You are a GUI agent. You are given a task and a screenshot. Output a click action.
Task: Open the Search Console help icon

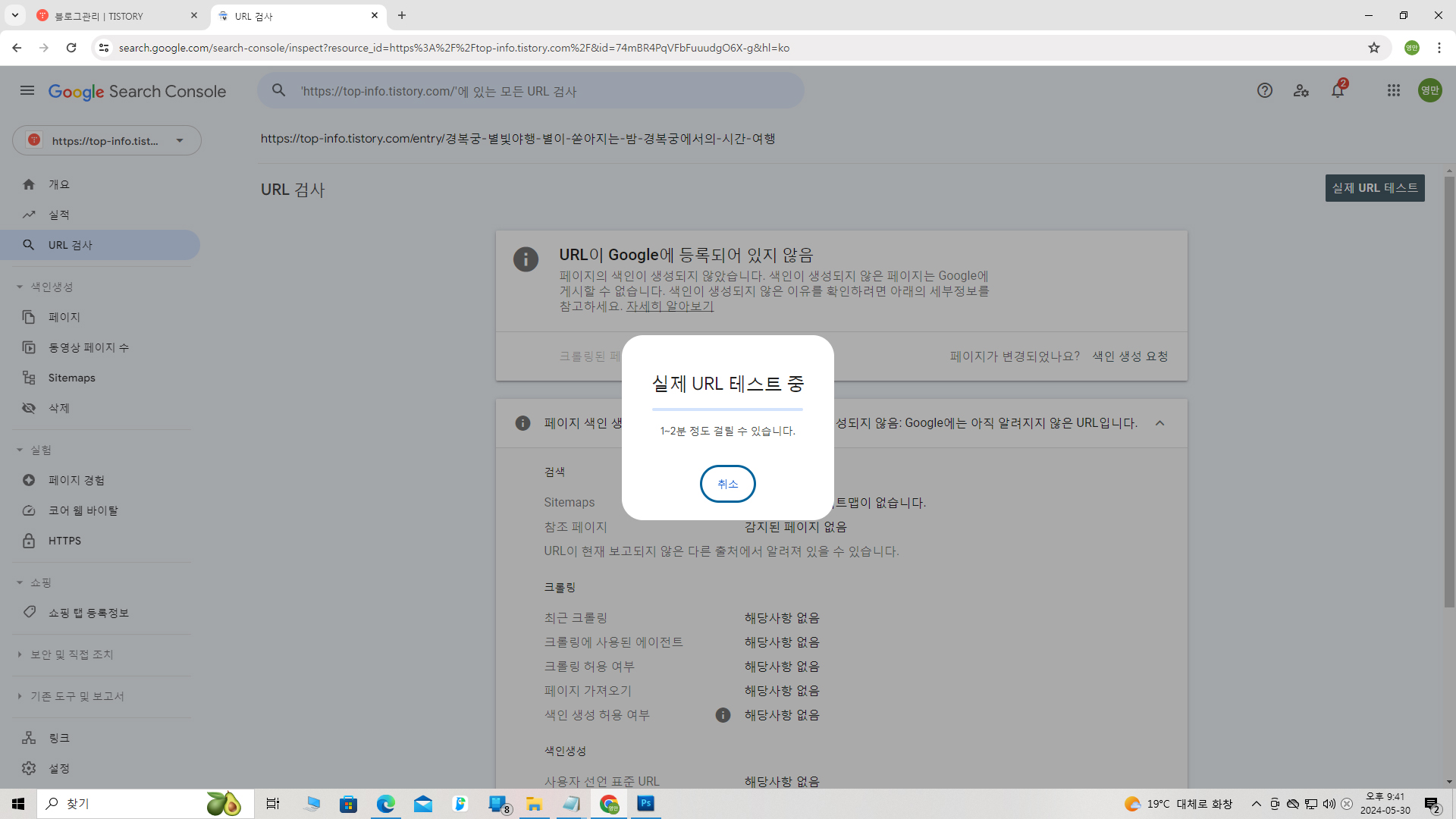(x=1264, y=91)
